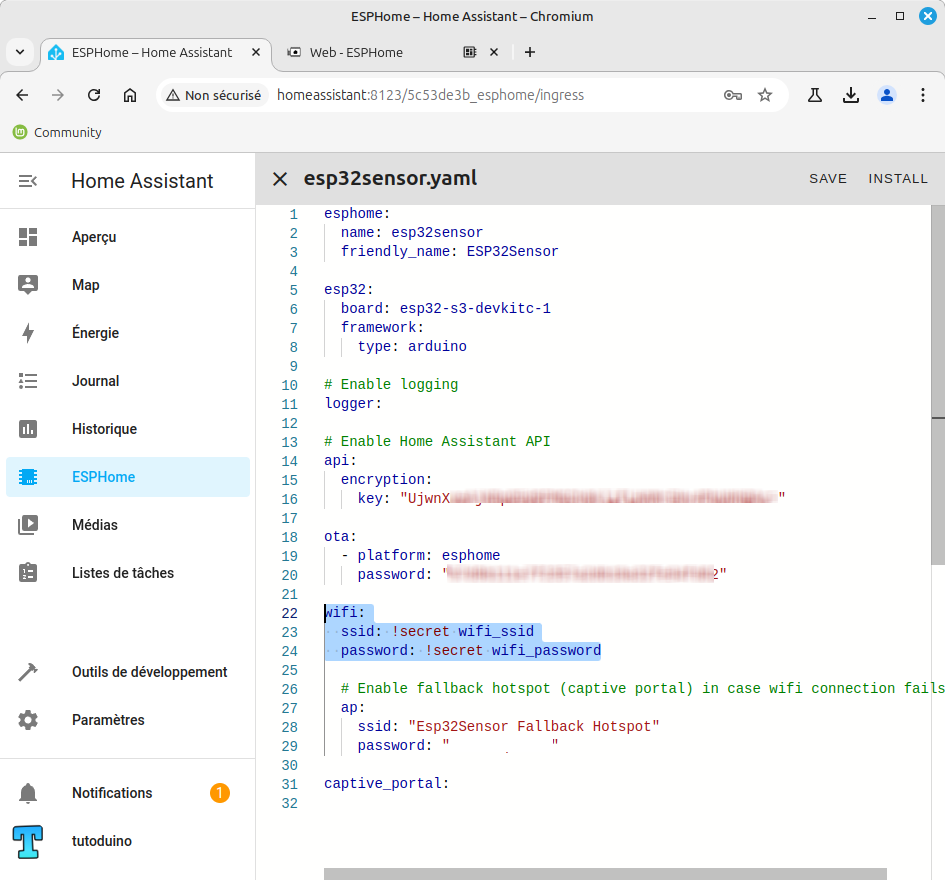Open the Chromium three-dot menu

923,95
